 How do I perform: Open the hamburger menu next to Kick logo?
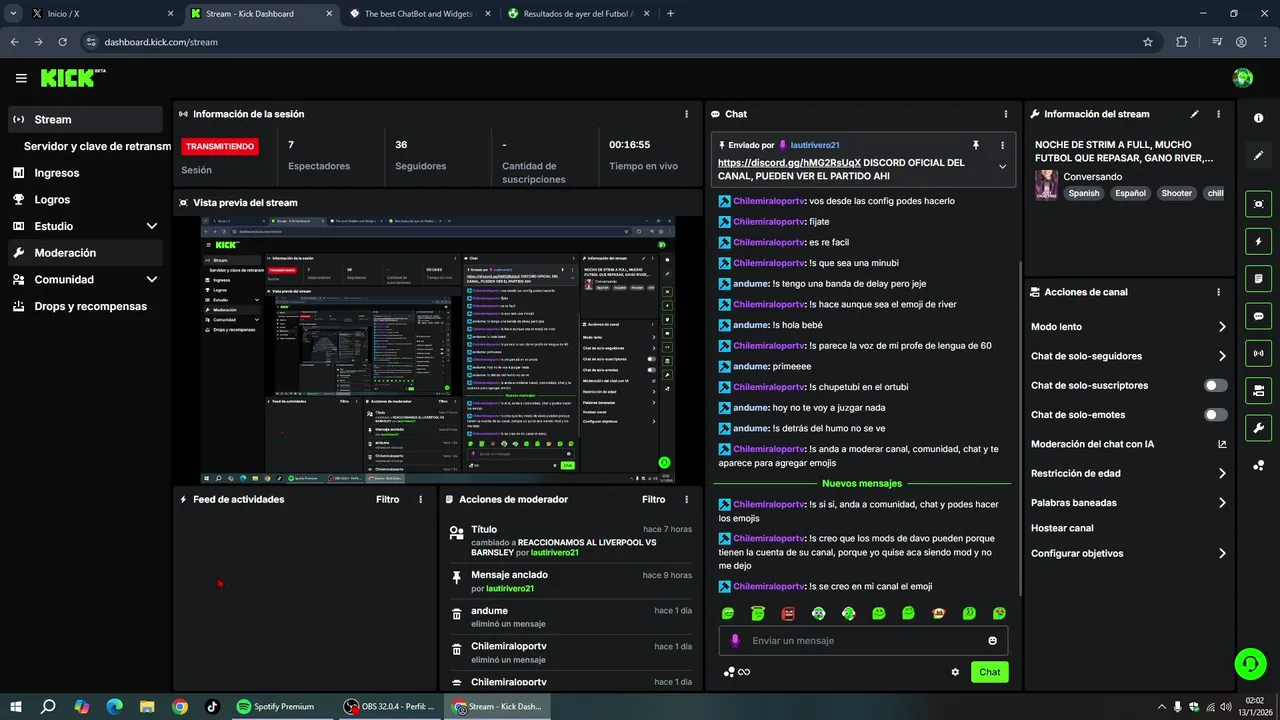click(x=21, y=78)
